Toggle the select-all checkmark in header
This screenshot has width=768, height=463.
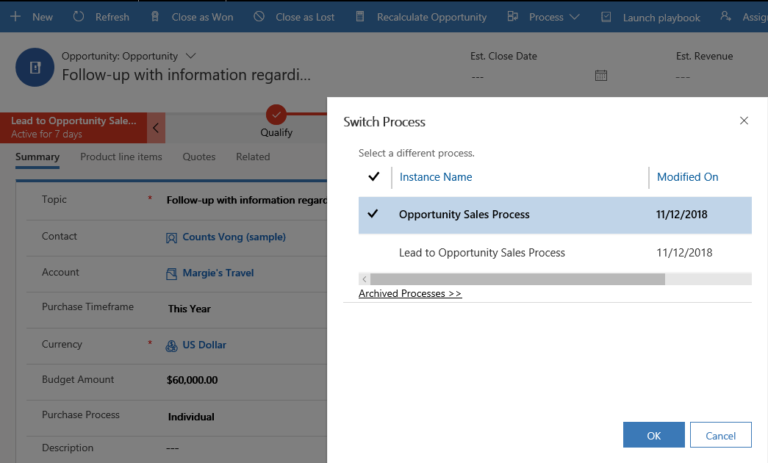(x=374, y=177)
